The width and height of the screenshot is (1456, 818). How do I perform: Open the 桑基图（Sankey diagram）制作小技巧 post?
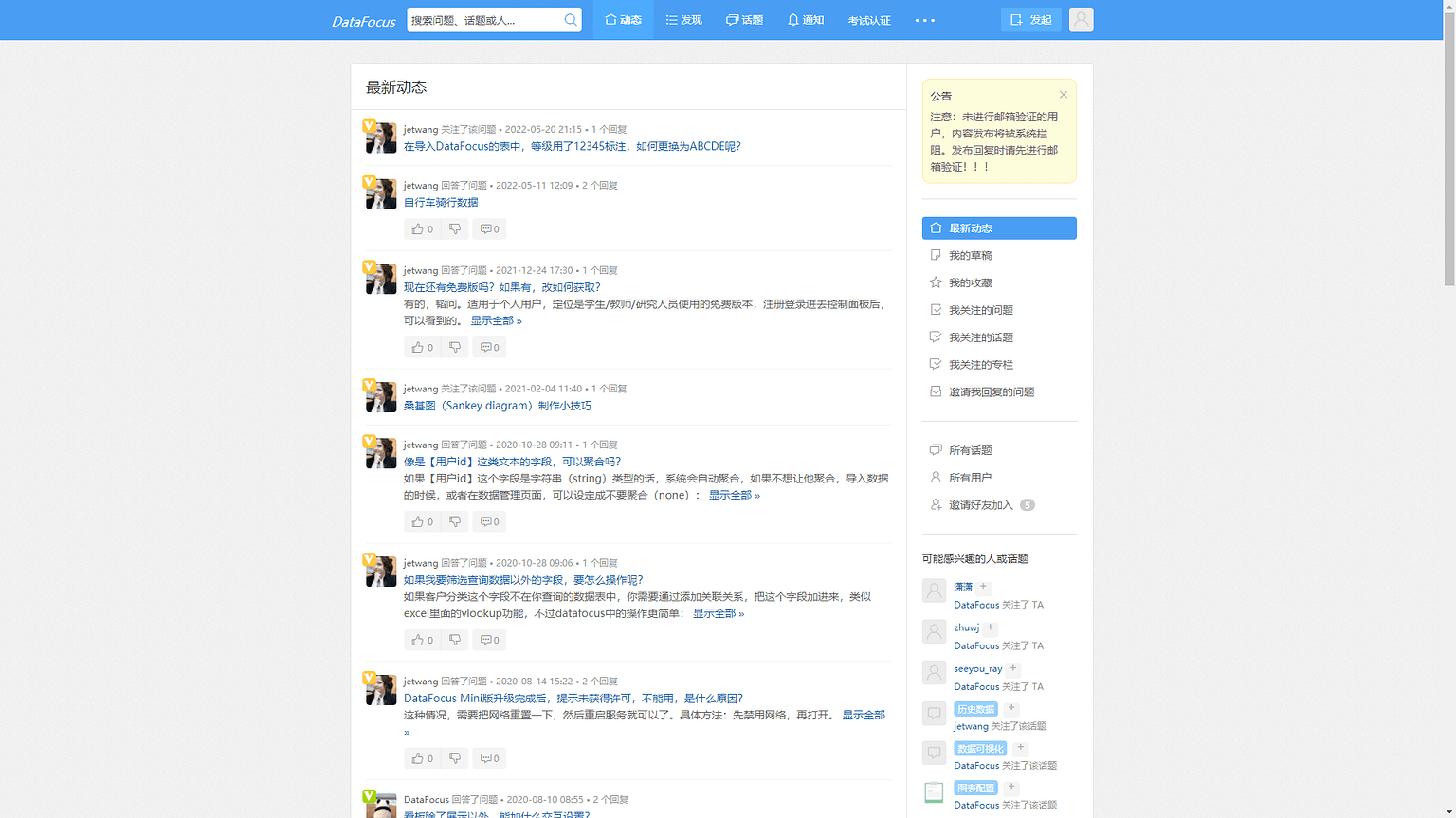click(x=498, y=406)
